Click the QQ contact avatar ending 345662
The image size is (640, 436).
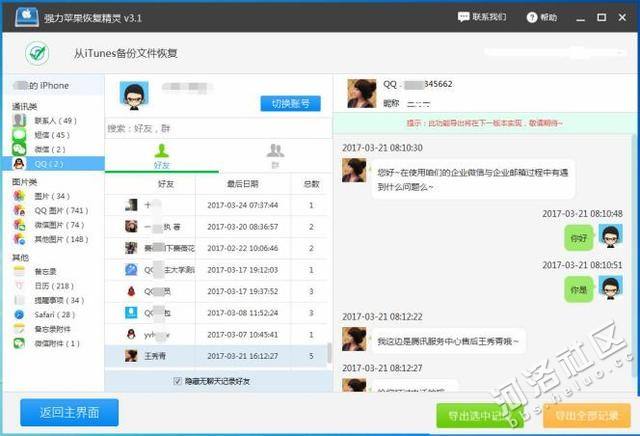[x=362, y=93]
